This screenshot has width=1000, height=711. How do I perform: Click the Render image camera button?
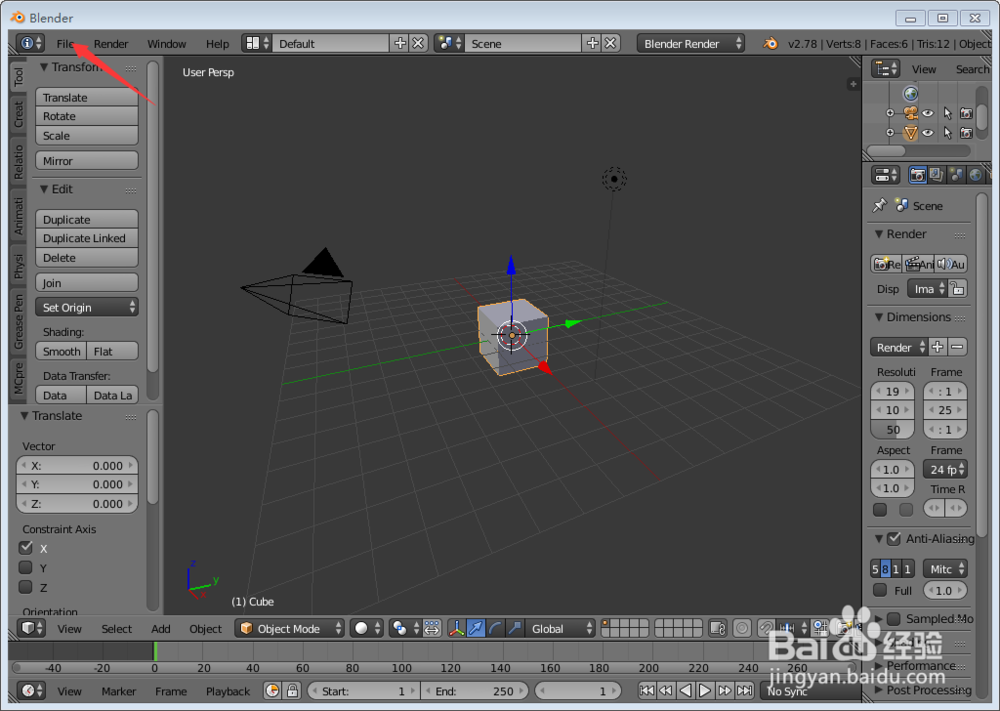[x=886, y=264]
